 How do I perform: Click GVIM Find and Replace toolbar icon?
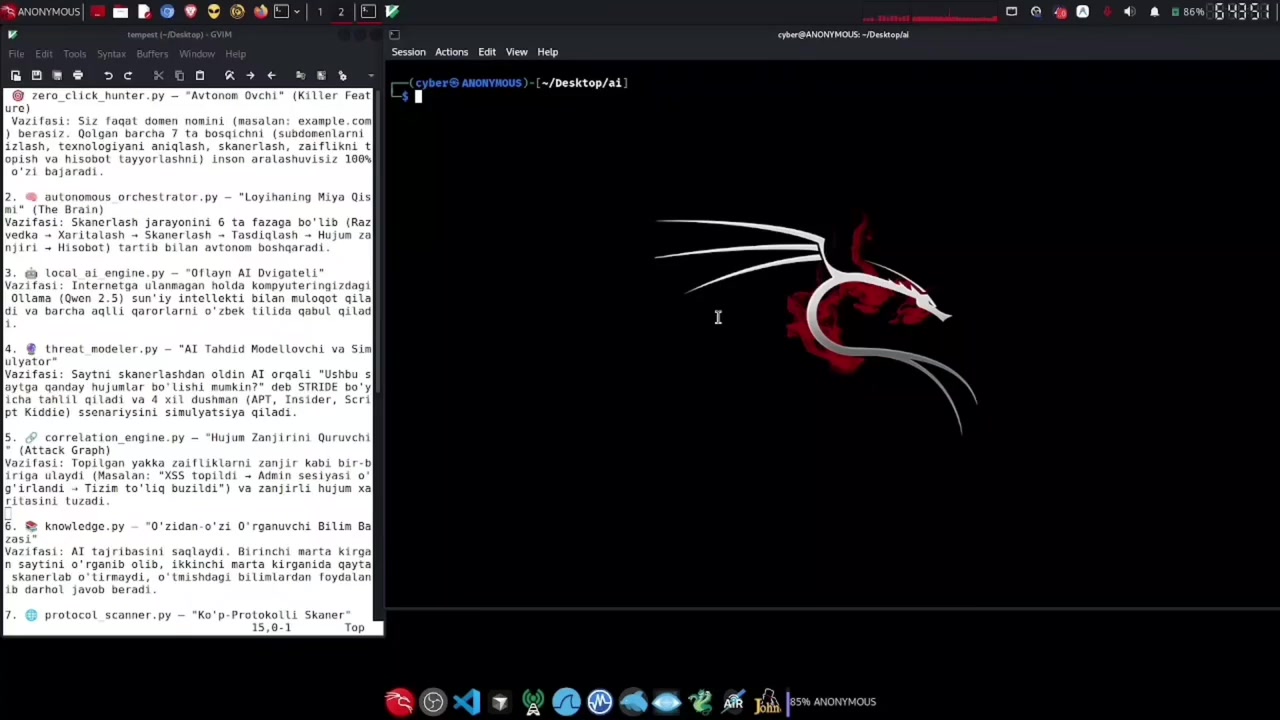pyautogui.click(x=230, y=76)
